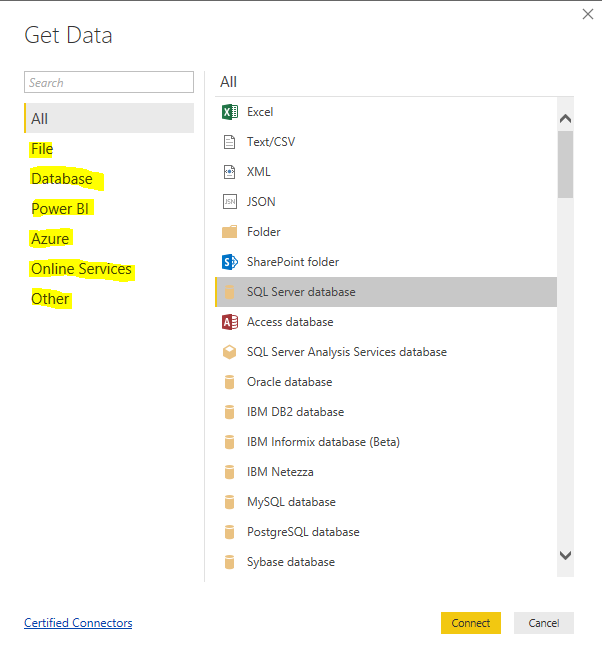This screenshot has width=602, height=655.
Task: Open the Certified Connectors link
Action: [x=78, y=623]
